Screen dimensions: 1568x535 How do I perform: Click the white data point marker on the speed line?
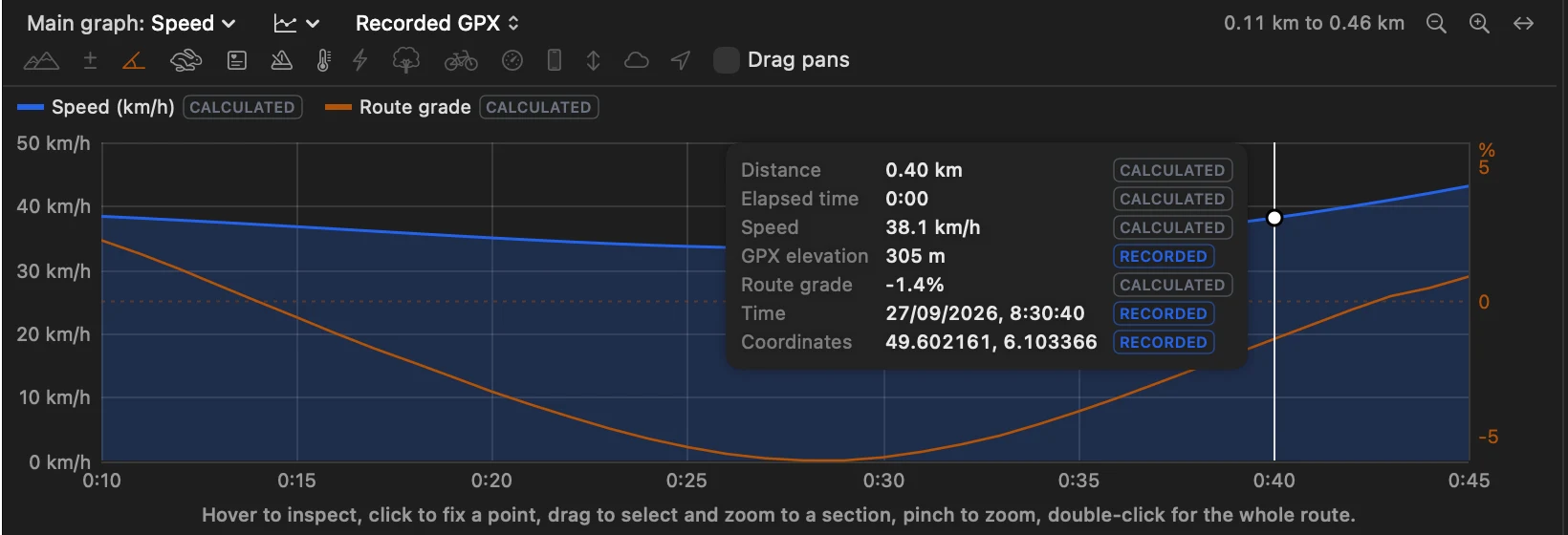pyautogui.click(x=1274, y=218)
